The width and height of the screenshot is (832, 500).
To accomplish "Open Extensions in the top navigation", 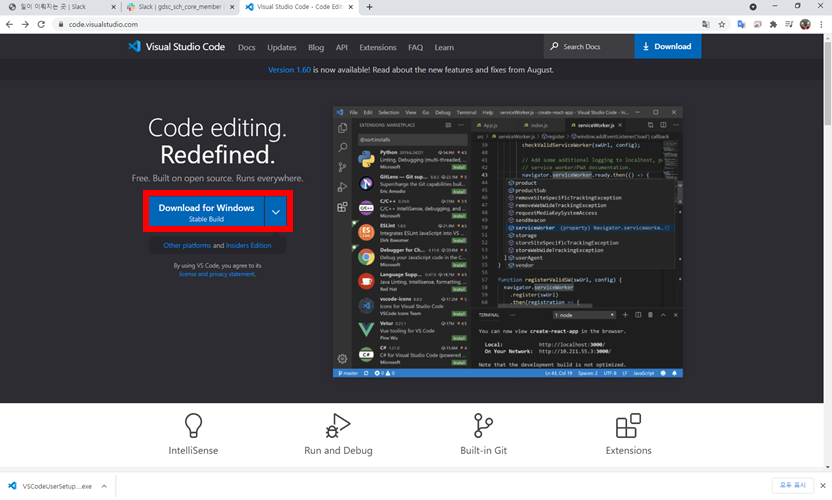I will 378,47.
